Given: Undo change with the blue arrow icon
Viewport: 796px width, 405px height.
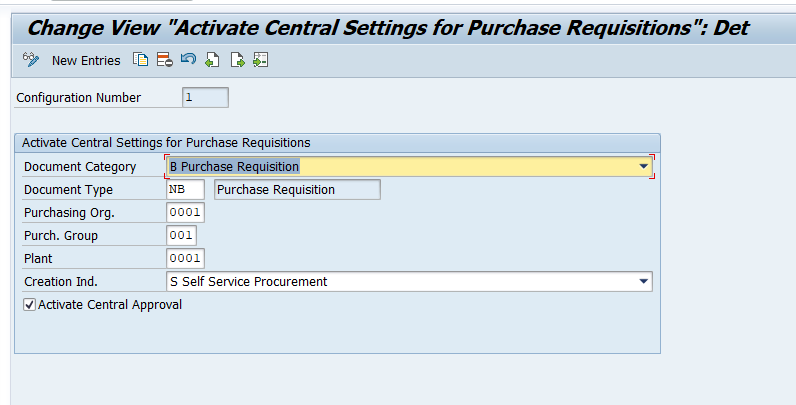Looking at the screenshot, I should click(x=188, y=59).
